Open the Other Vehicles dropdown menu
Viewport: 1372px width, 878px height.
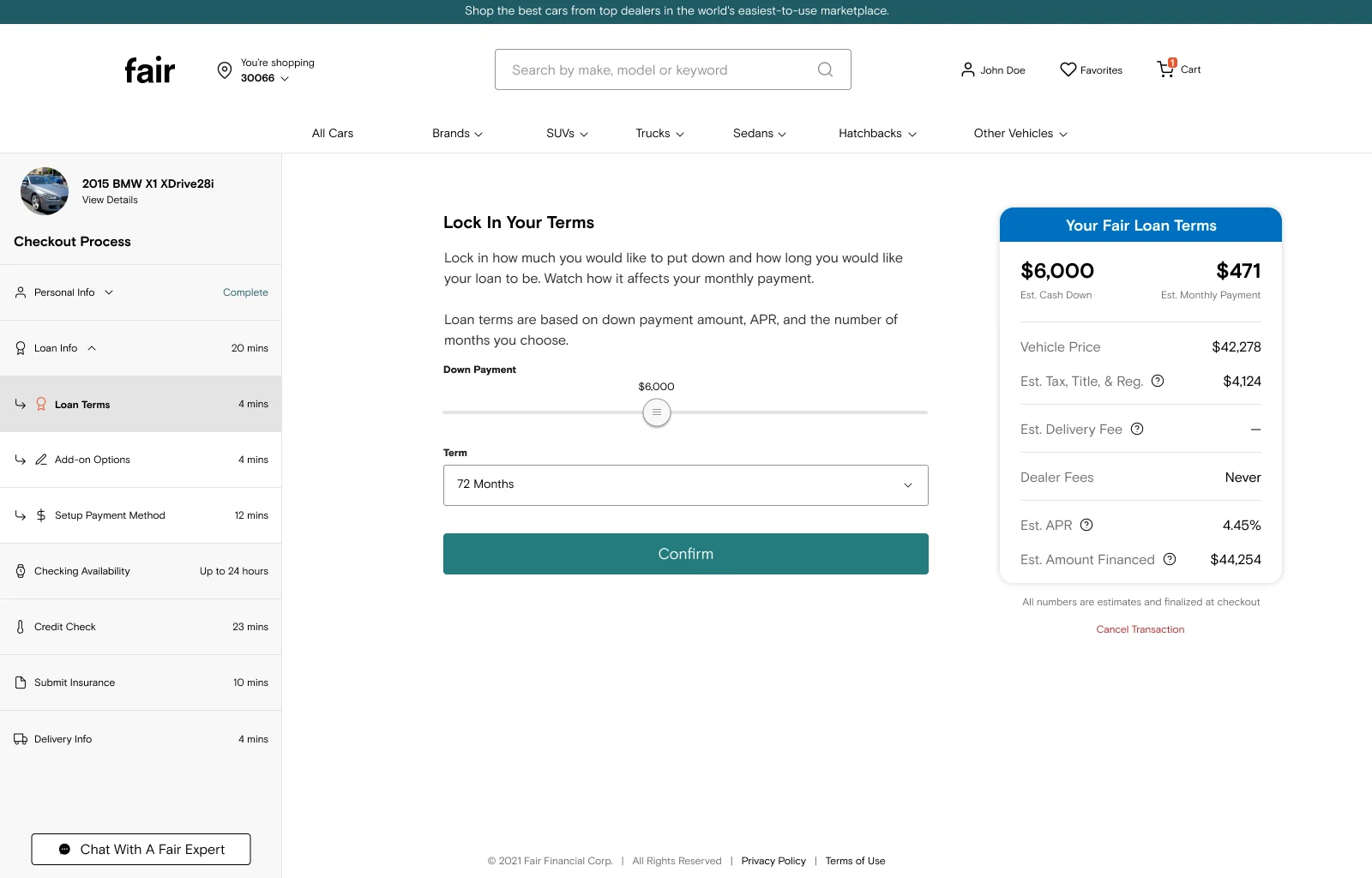(1020, 134)
